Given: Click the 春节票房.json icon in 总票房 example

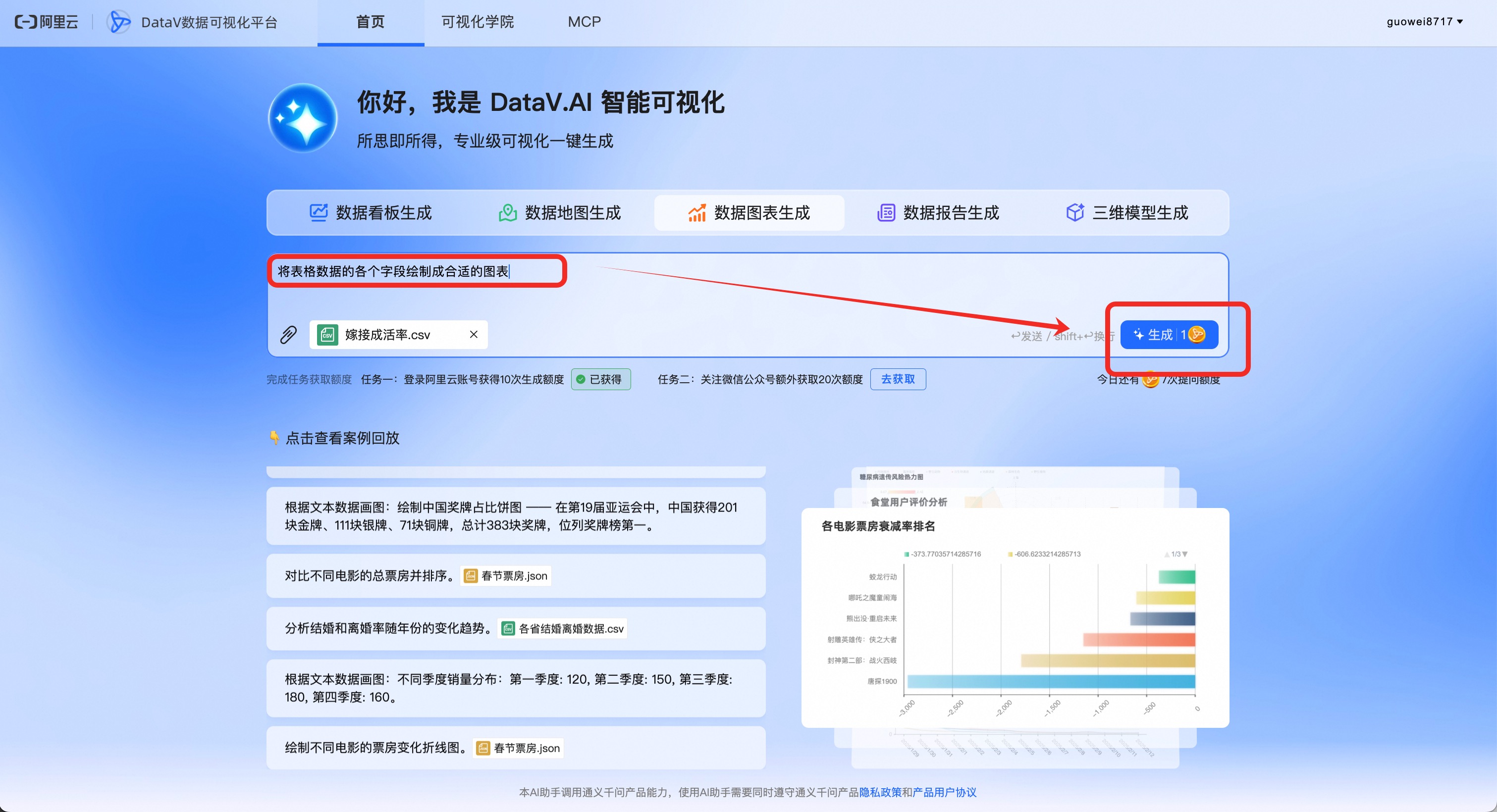Looking at the screenshot, I should (471, 576).
